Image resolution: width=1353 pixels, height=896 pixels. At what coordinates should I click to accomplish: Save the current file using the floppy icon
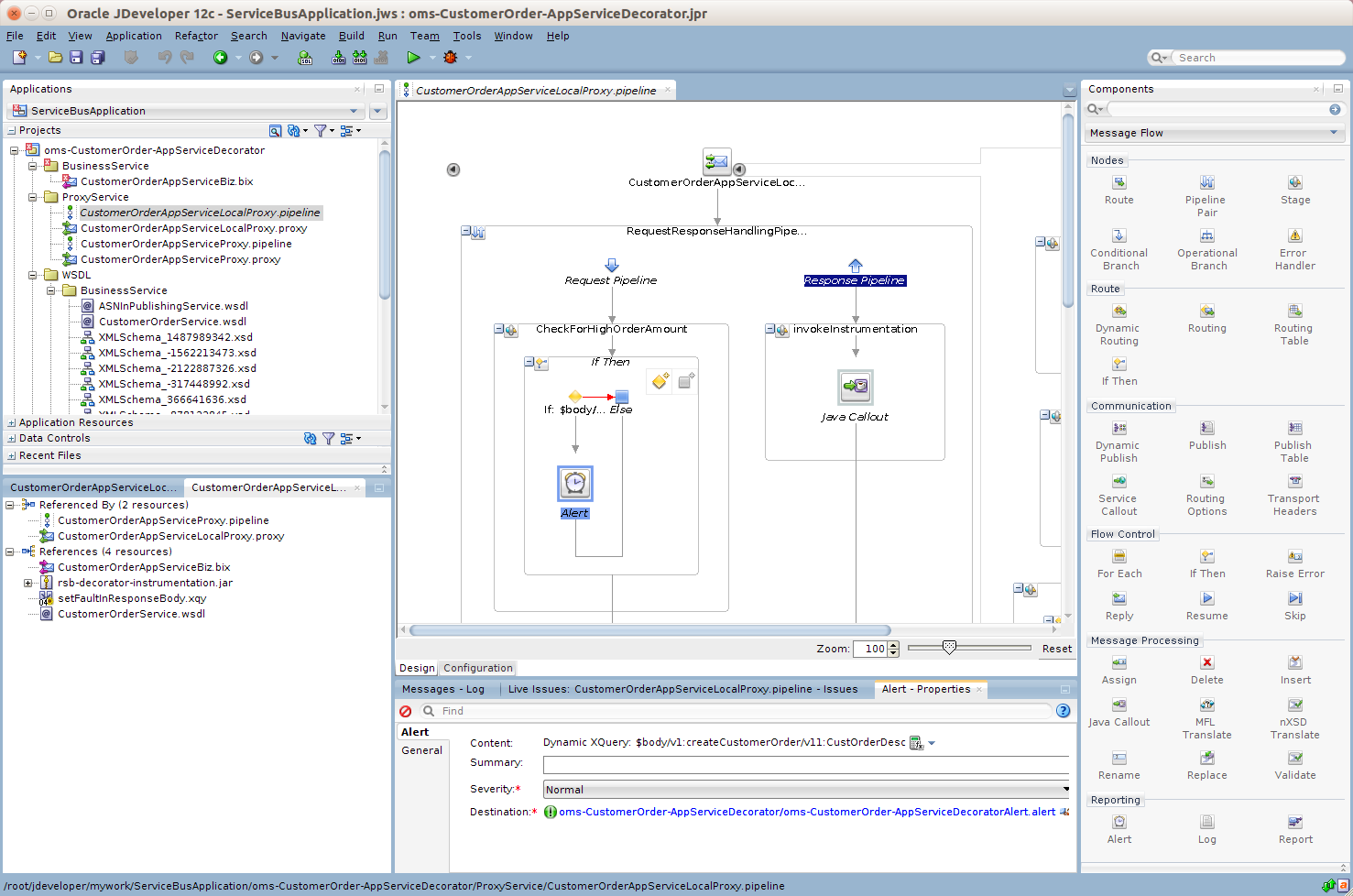tap(76, 57)
